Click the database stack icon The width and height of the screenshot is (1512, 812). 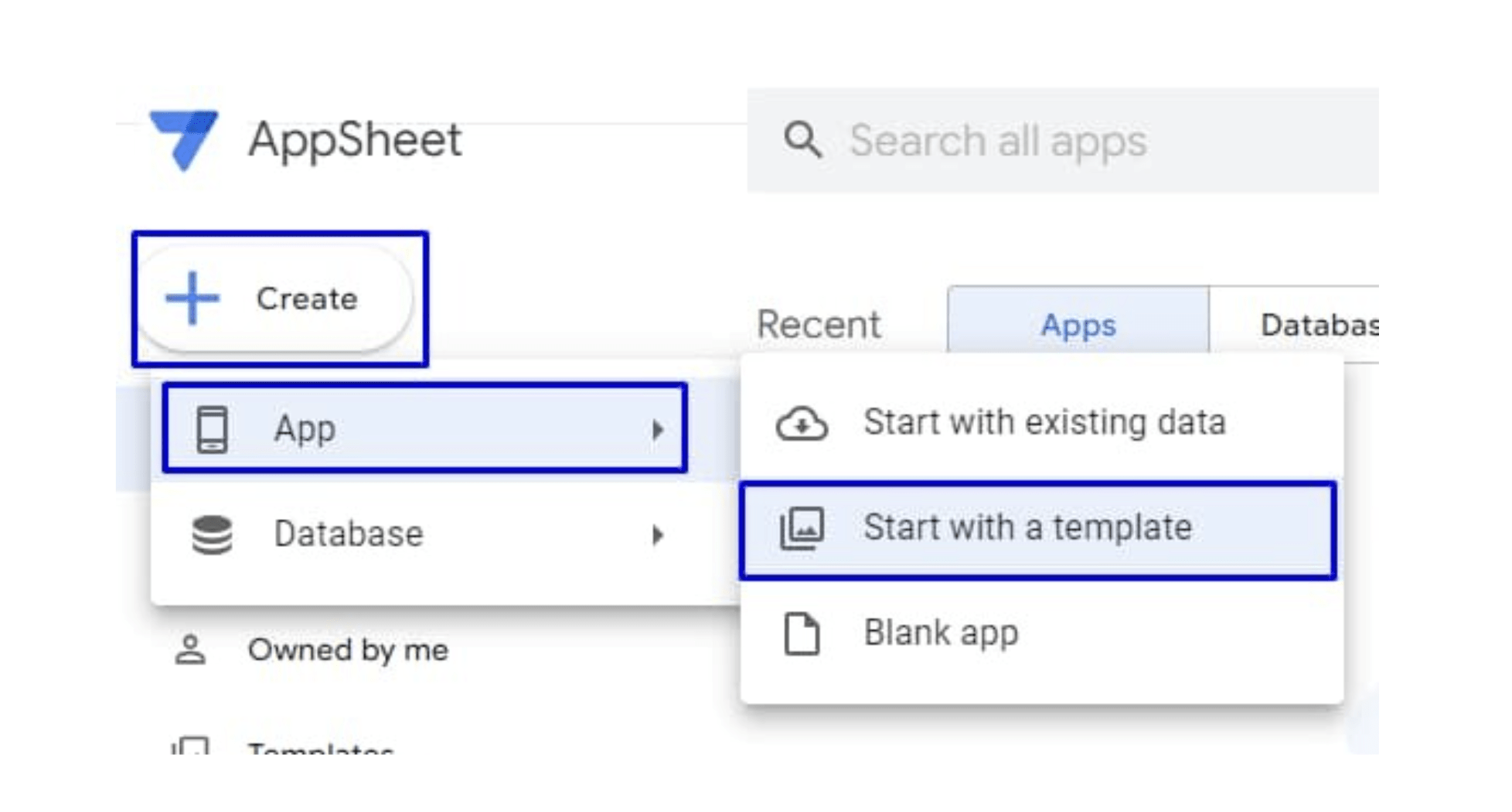tap(211, 534)
